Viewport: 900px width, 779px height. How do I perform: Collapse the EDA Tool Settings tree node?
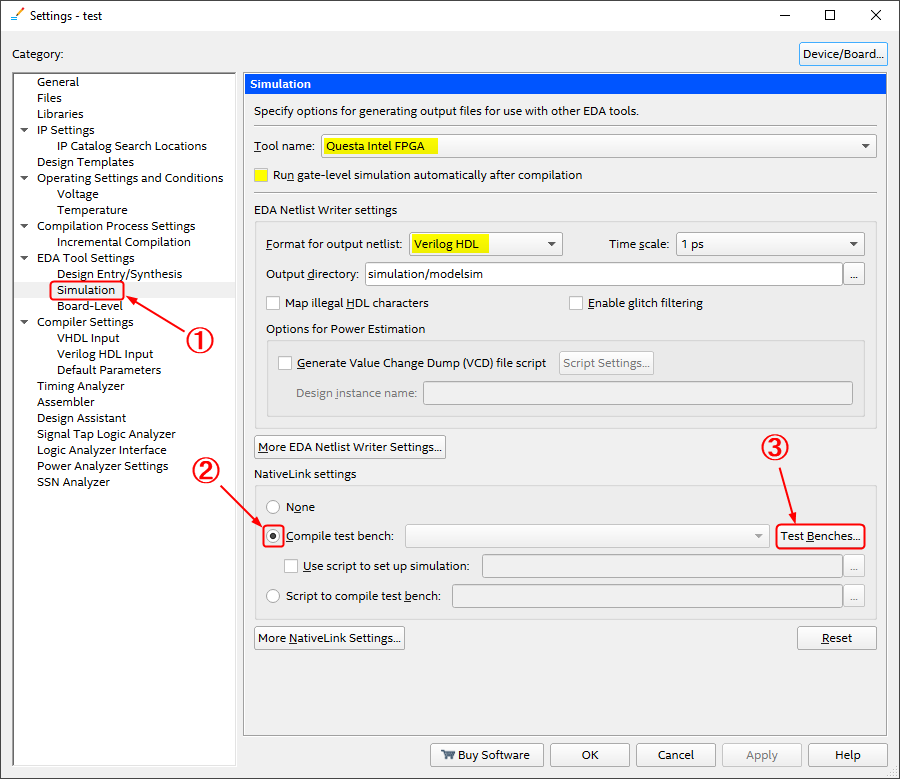coord(25,258)
